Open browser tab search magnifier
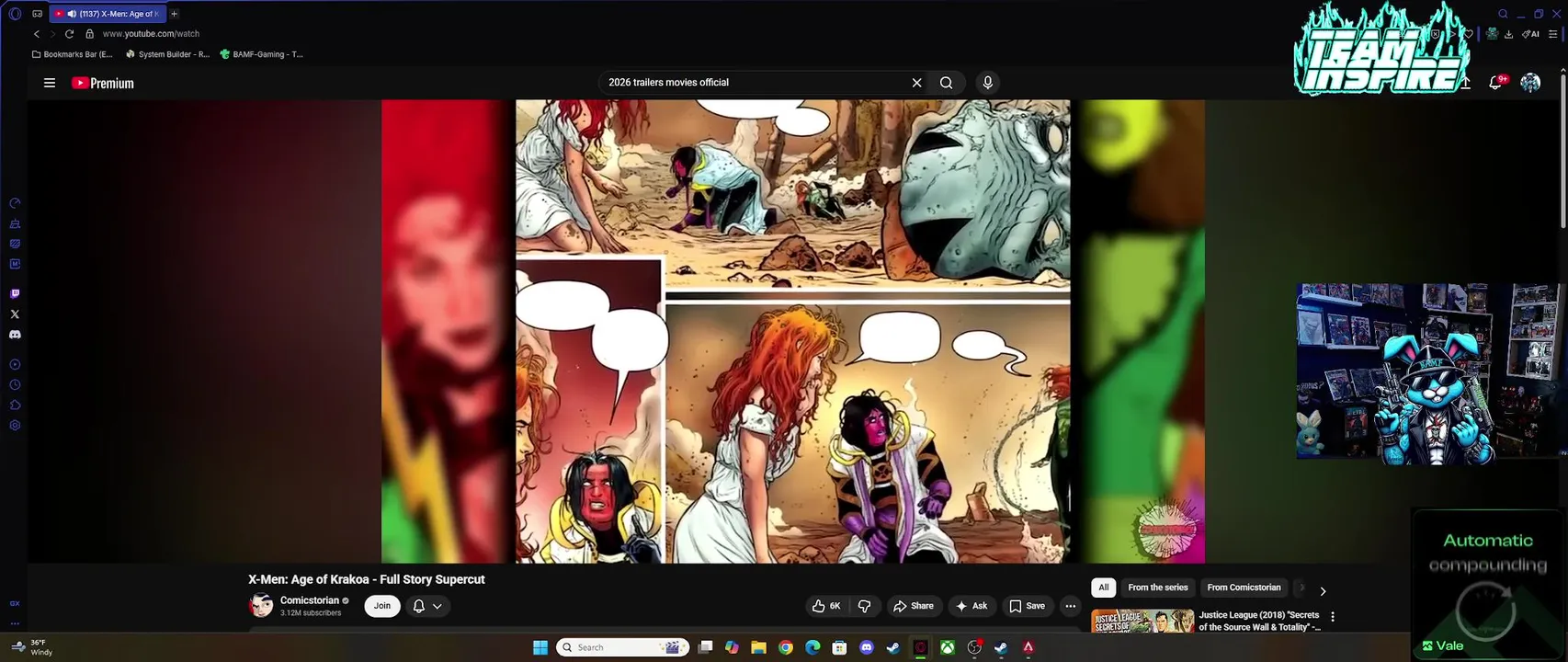The height and width of the screenshot is (662, 1568). (x=1503, y=14)
